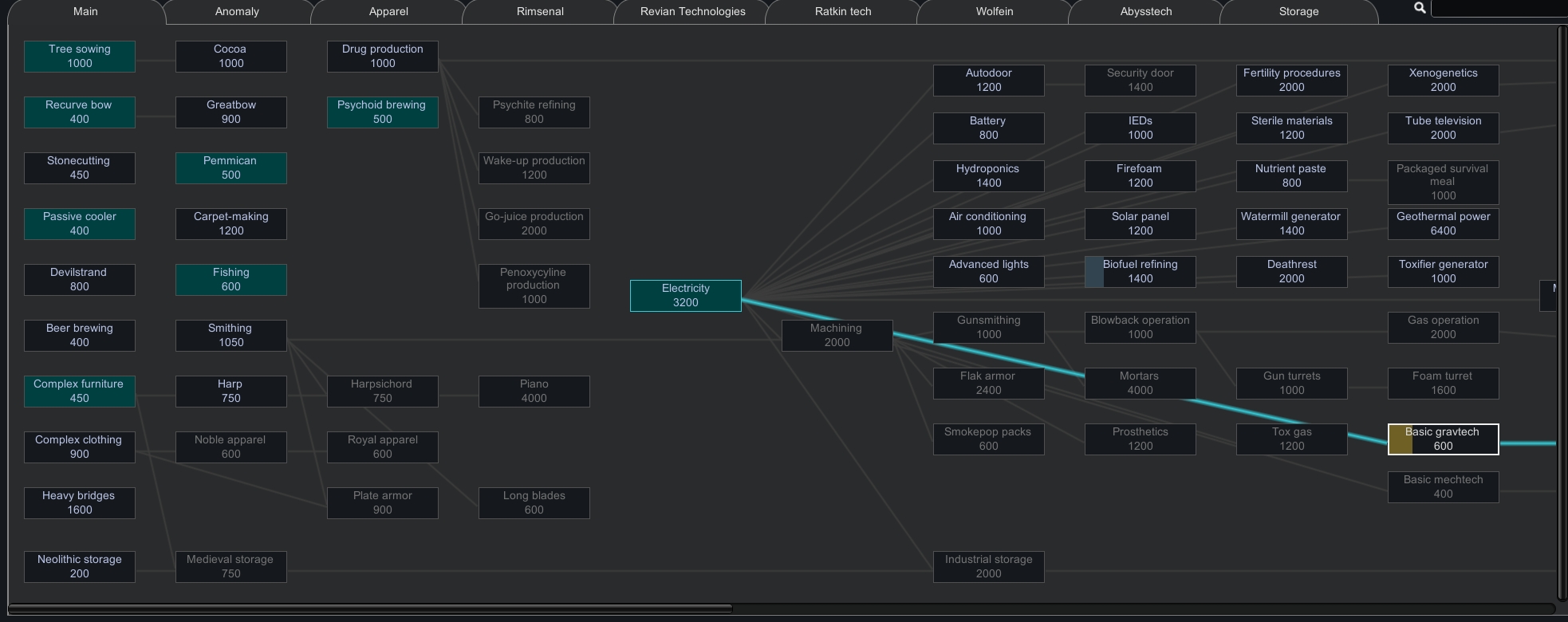Click the Medieval storage research node

coord(231,567)
